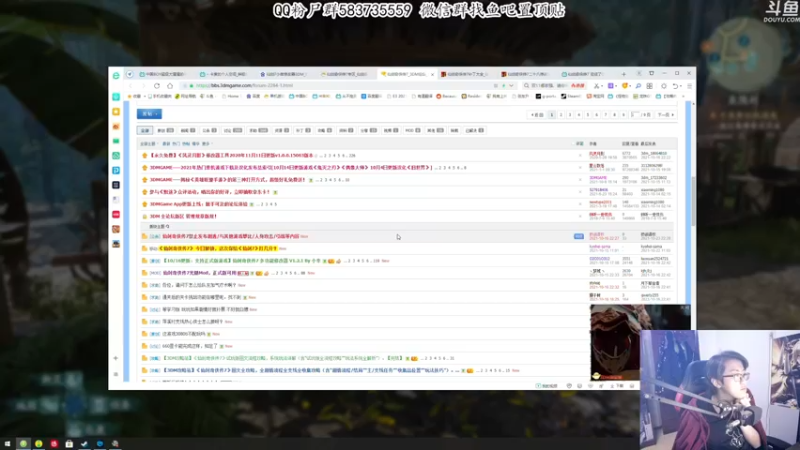Click the next page 下一页 button
Viewport: 800px width, 450px height.
tap(666, 115)
